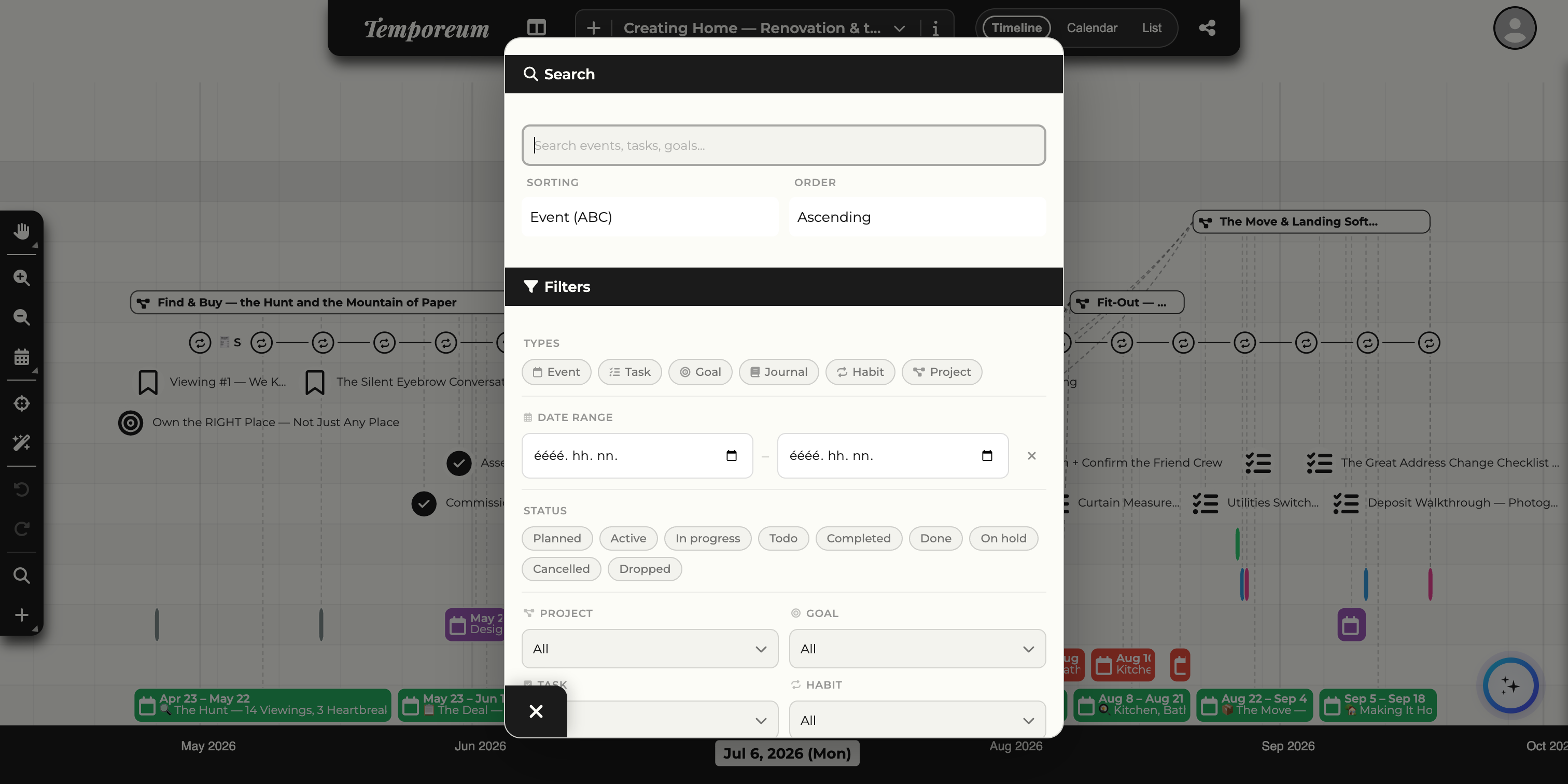Toggle the Journal type filter

pos(778,372)
